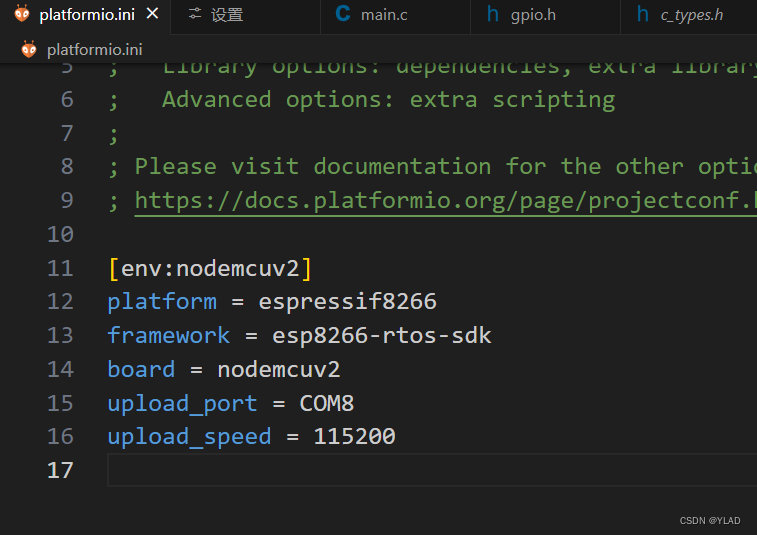
Task: Place cursor on empty line 17
Action: point(432,470)
